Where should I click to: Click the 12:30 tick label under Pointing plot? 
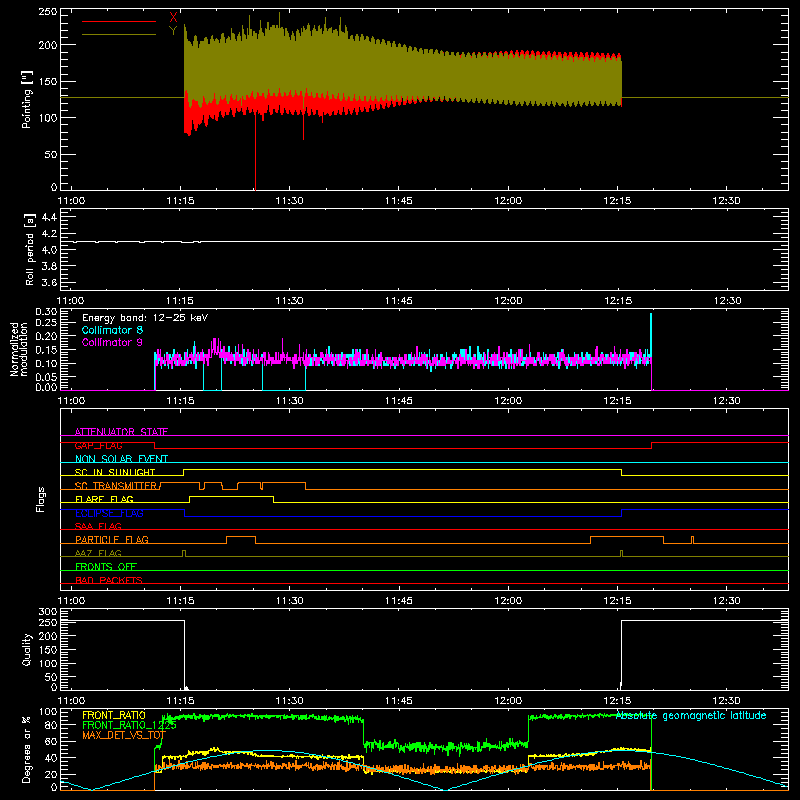[x=727, y=201]
